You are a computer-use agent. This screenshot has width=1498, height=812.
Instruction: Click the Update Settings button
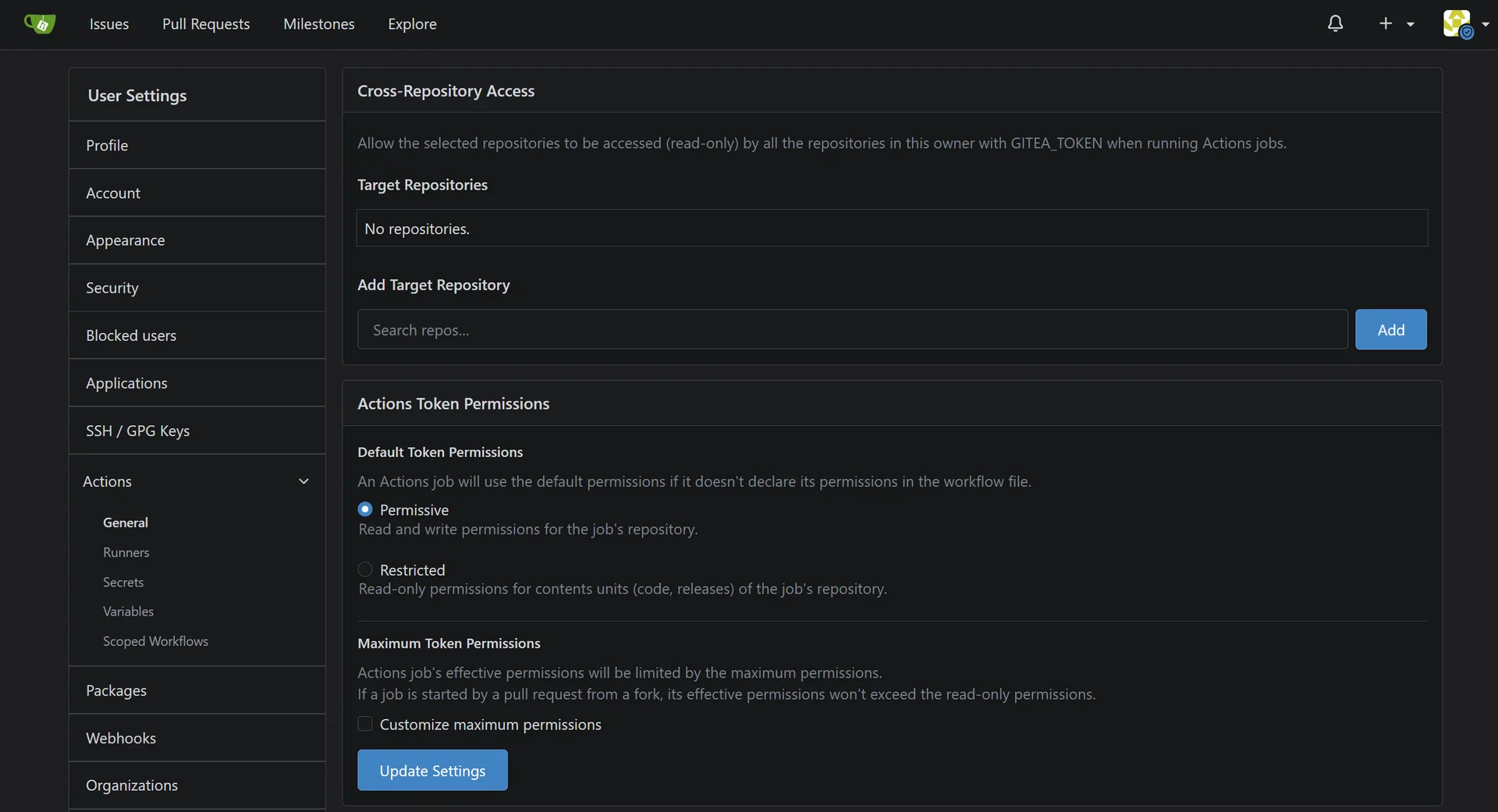(x=432, y=771)
